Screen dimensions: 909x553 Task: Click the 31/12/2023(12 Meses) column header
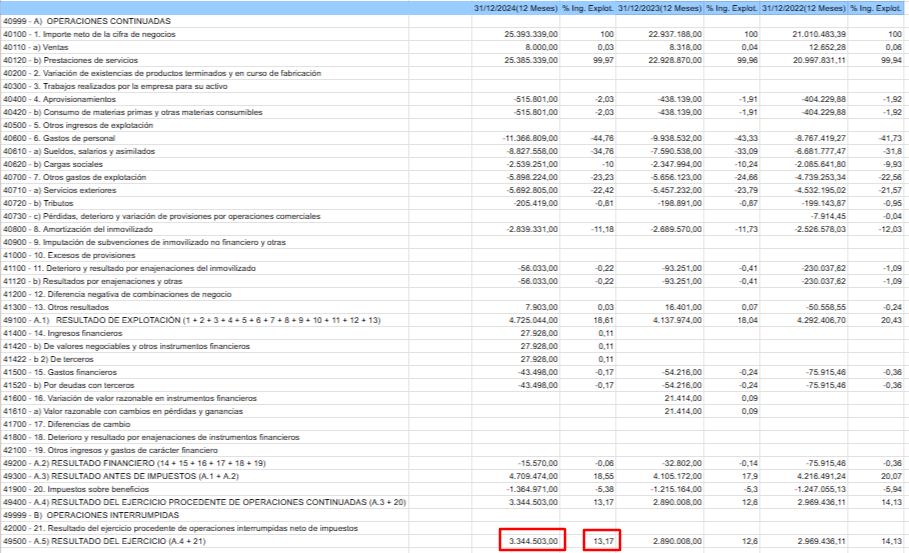click(658, 8)
